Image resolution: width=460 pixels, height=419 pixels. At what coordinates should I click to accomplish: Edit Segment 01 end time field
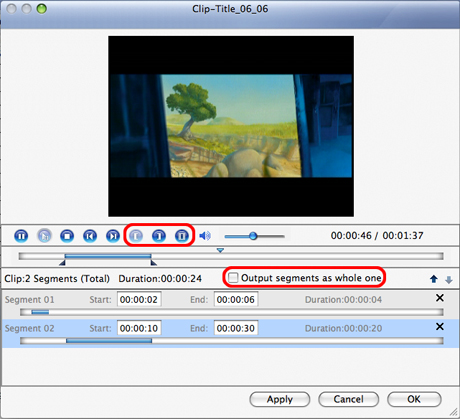click(236, 299)
